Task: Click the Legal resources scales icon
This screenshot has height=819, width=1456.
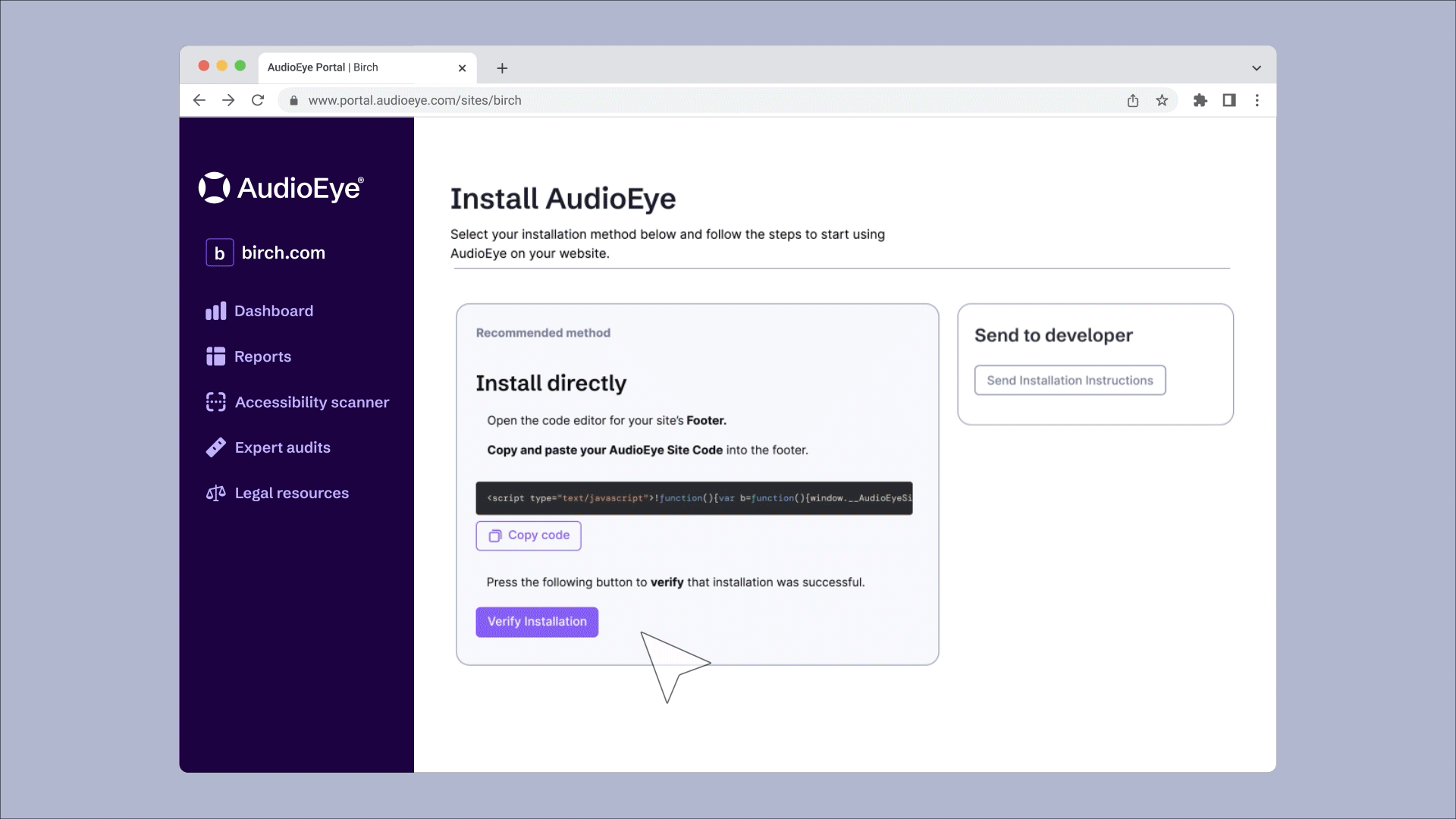Action: coord(215,493)
